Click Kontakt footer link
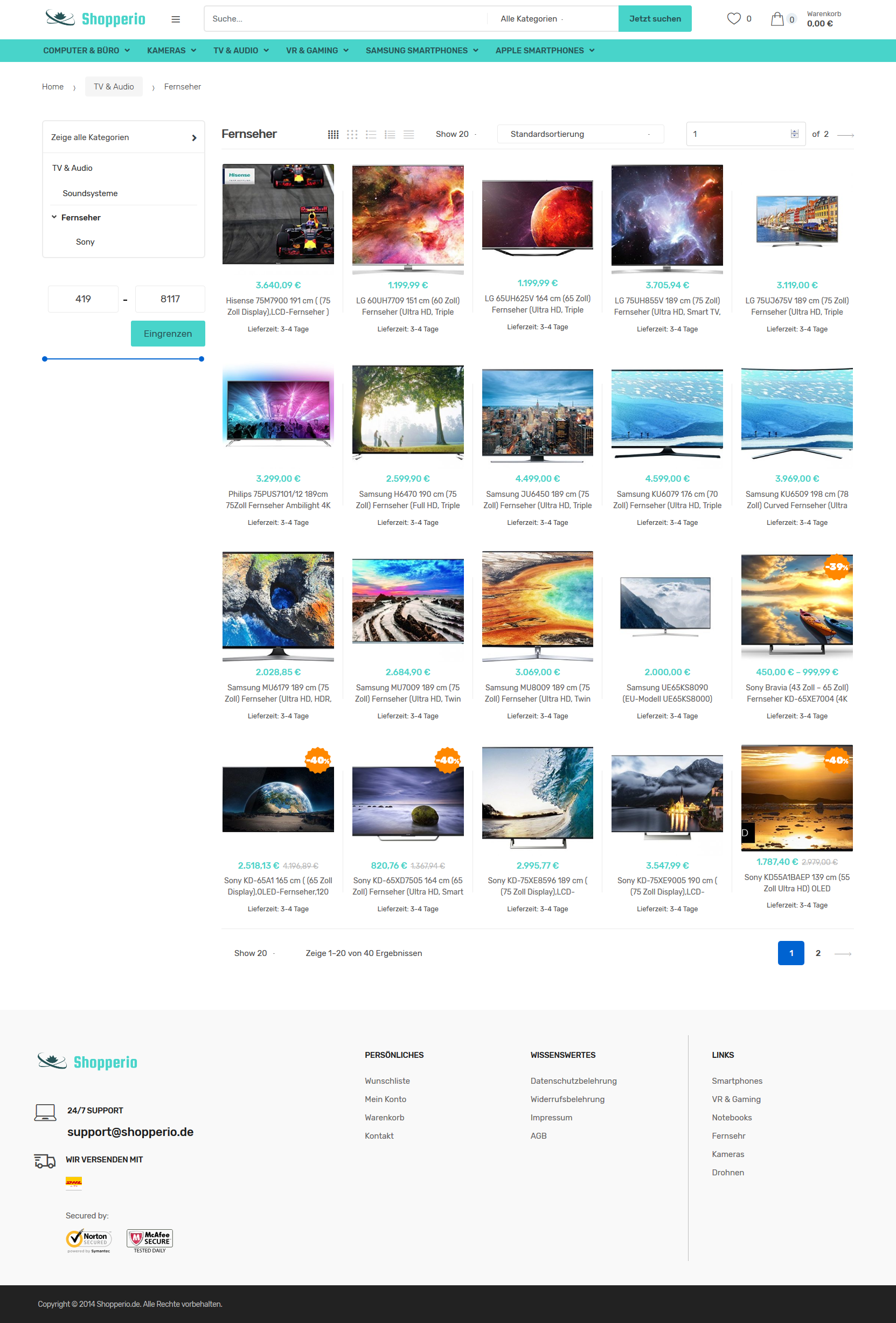This screenshot has height=1323, width=896. pos(379,1135)
